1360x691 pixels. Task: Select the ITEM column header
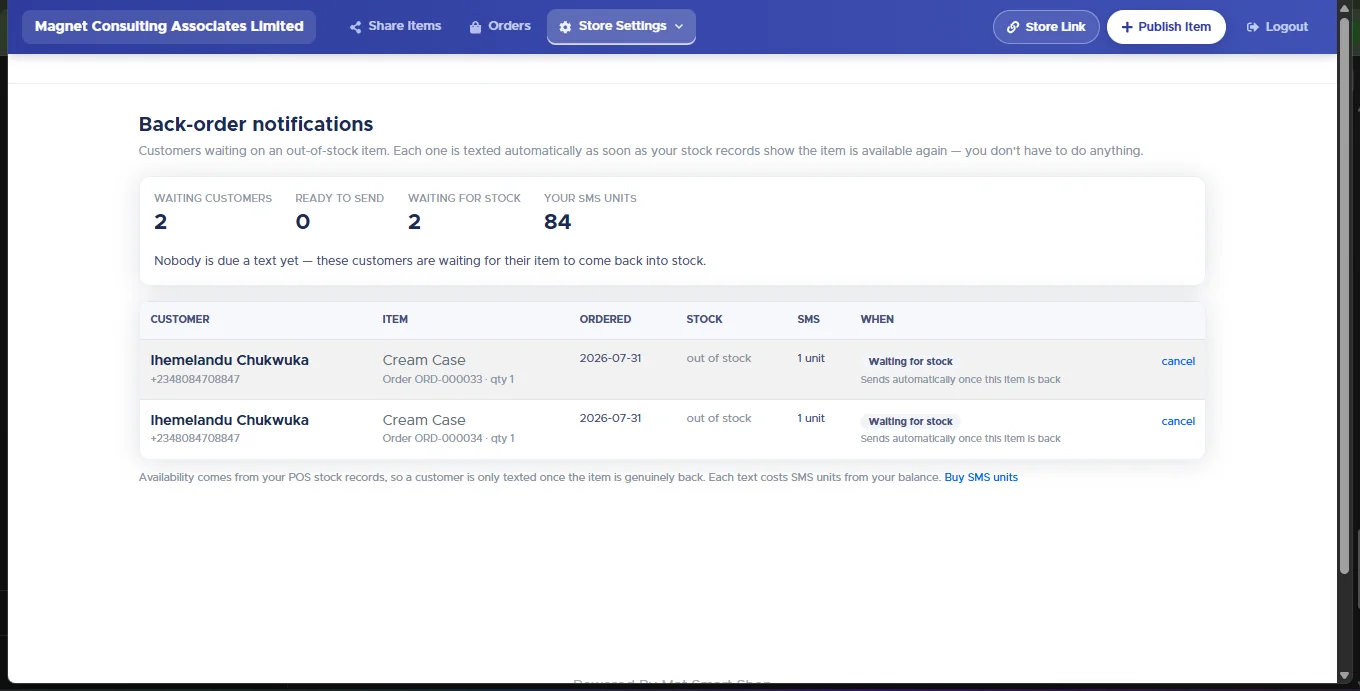pos(395,319)
